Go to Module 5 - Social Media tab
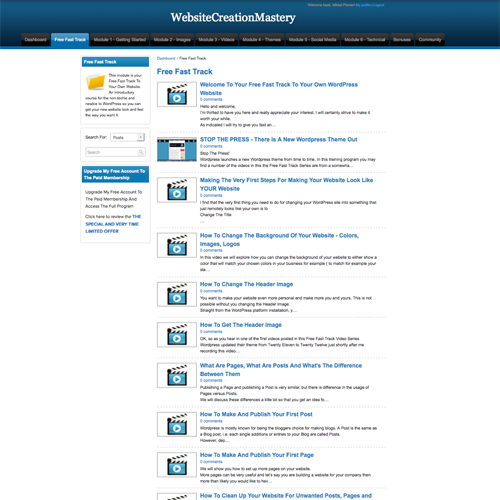The width and height of the screenshot is (500, 500). [x=312, y=39]
